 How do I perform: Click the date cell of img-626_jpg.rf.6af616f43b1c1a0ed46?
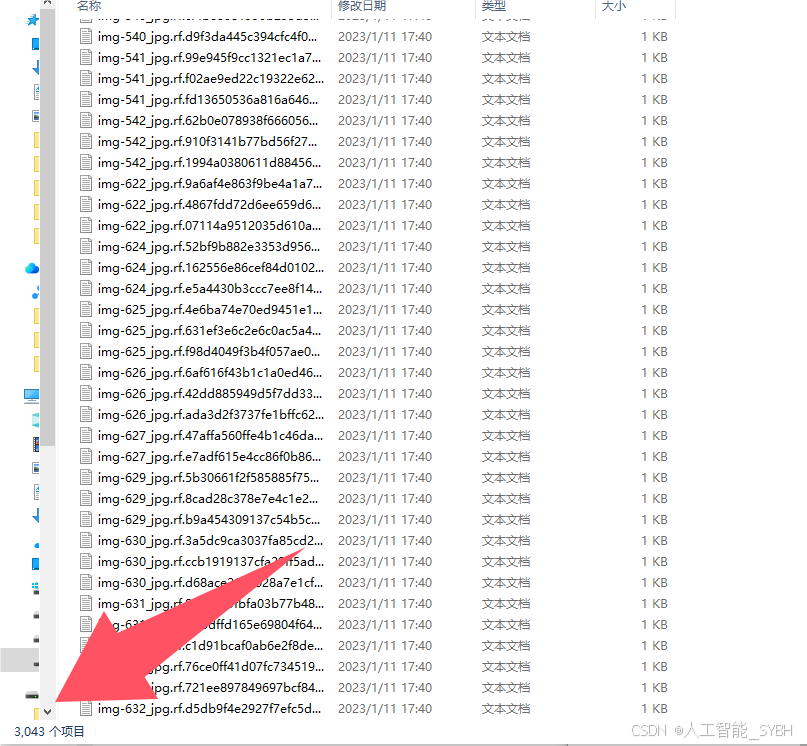385,373
